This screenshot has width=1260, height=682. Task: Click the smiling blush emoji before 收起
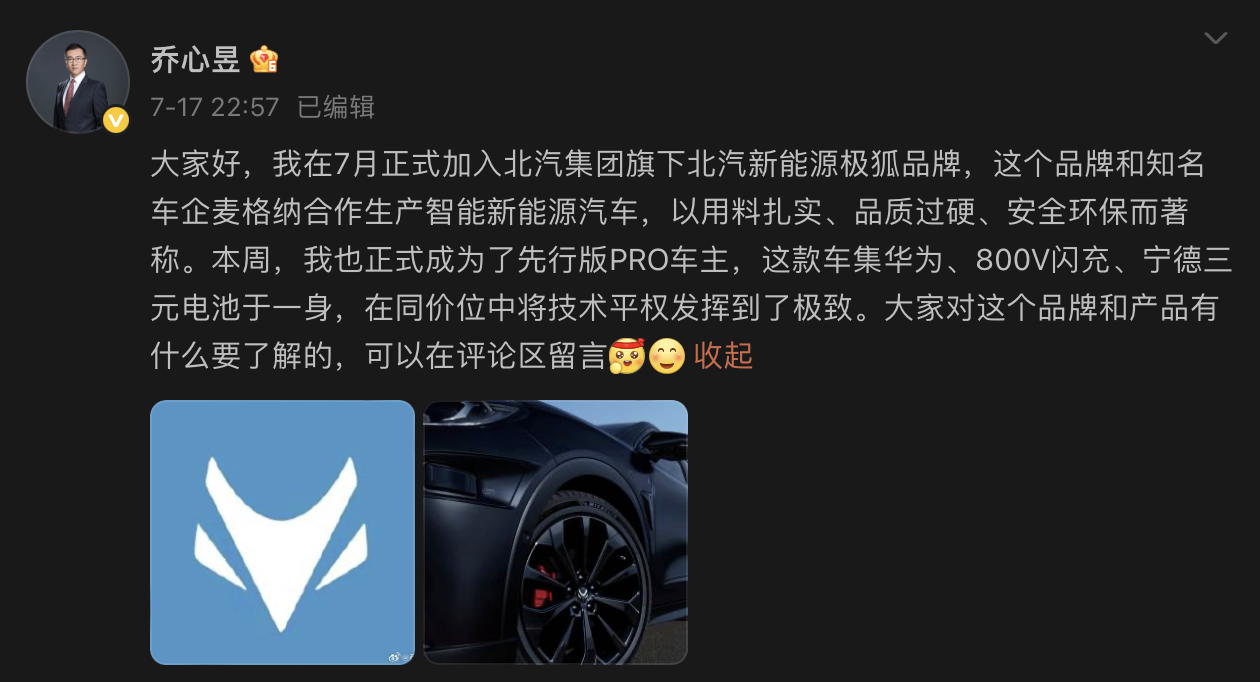click(667, 355)
